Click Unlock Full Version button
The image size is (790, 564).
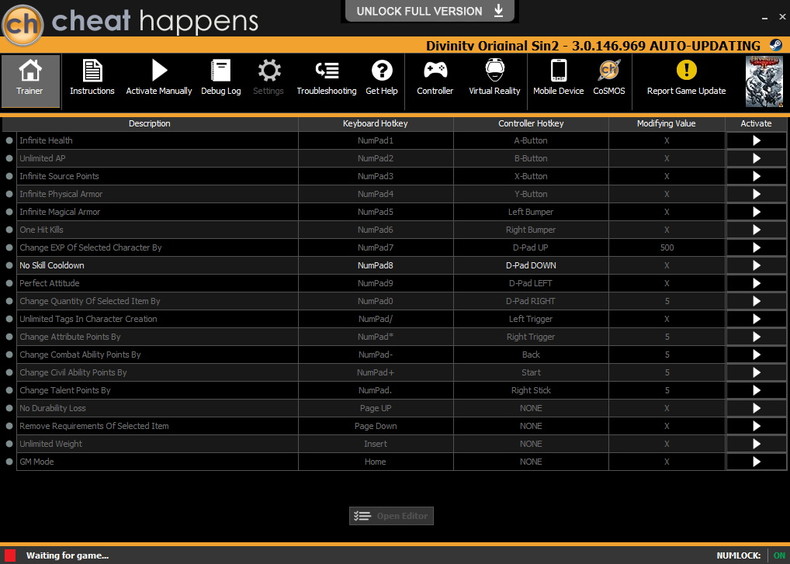(430, 11)
